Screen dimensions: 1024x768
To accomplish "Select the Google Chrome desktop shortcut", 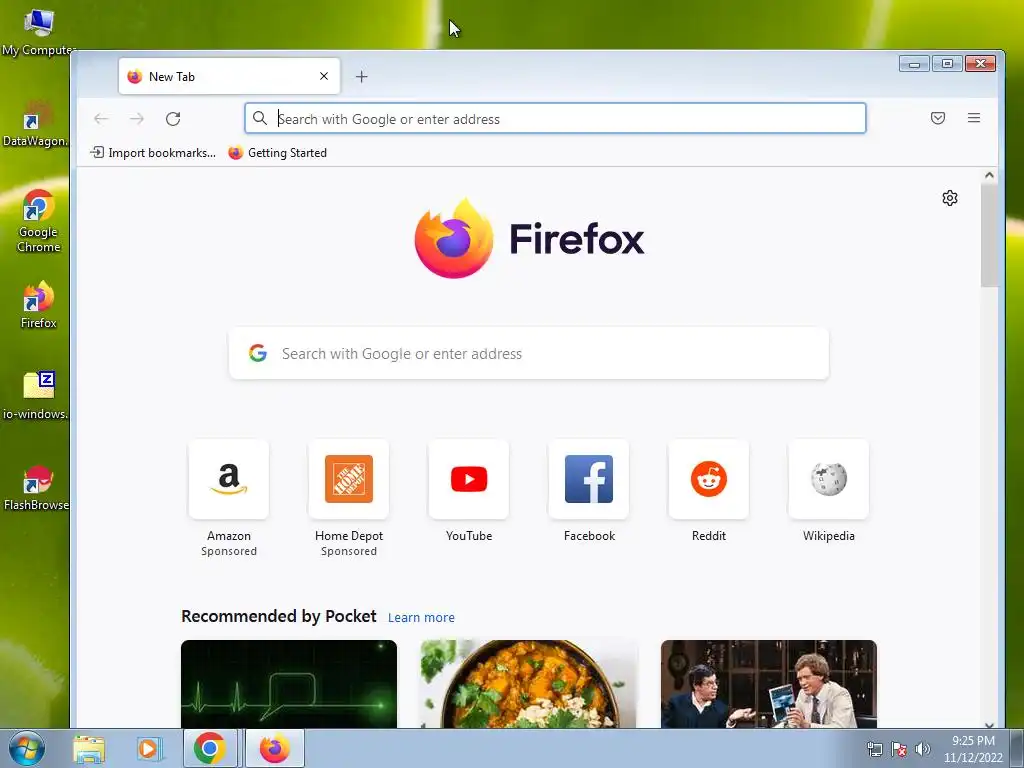I will 38,221.
